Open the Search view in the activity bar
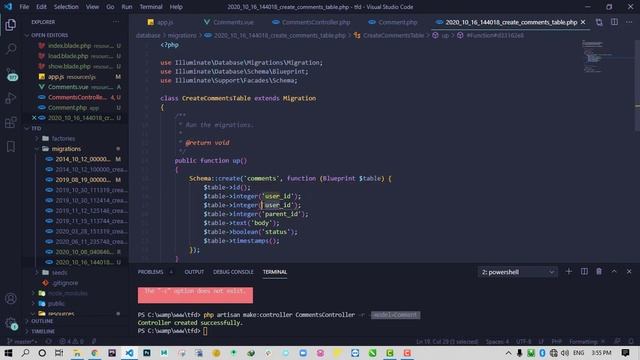The image size is (640, 360). [x=11, y=49]
